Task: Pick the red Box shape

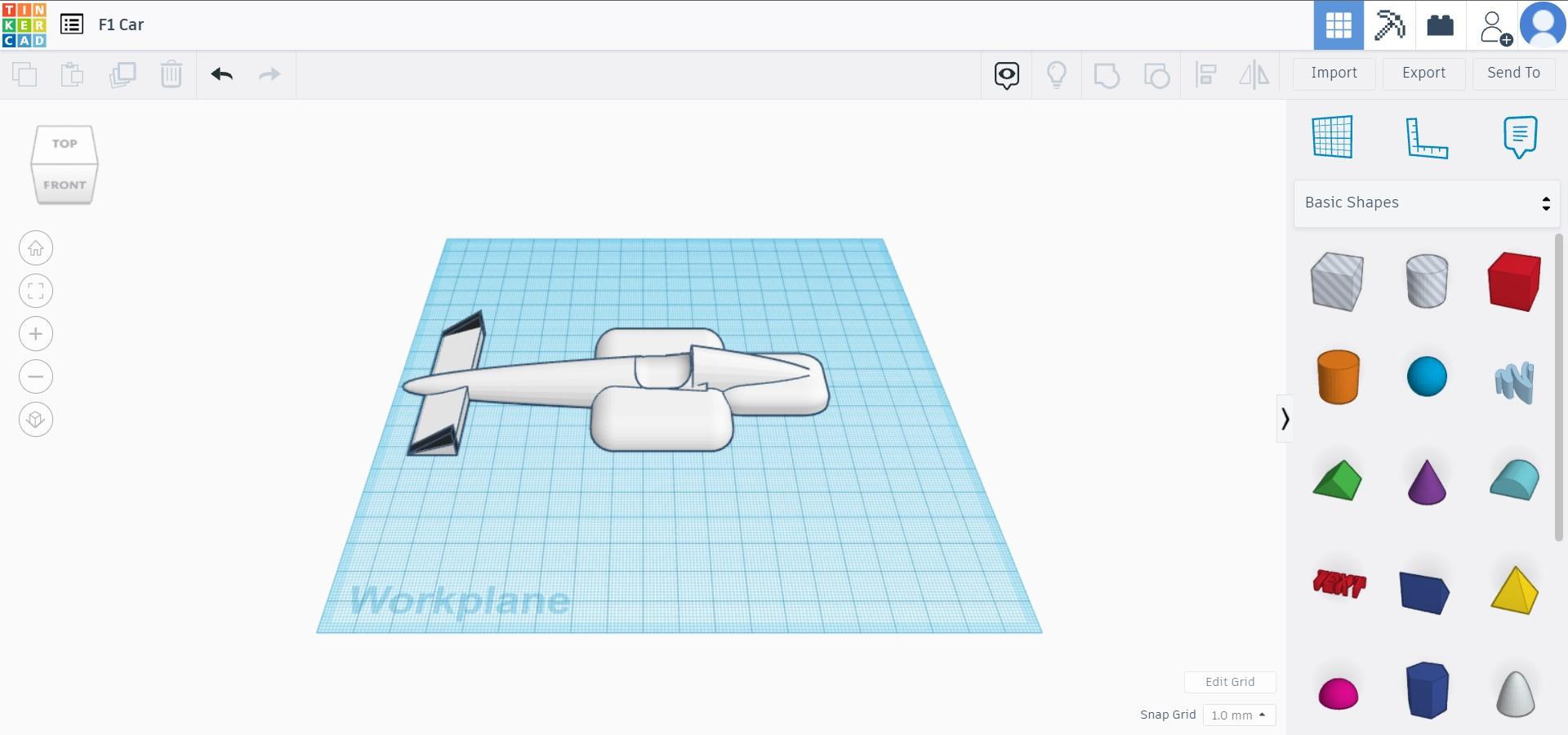Action: point(1515,281)
